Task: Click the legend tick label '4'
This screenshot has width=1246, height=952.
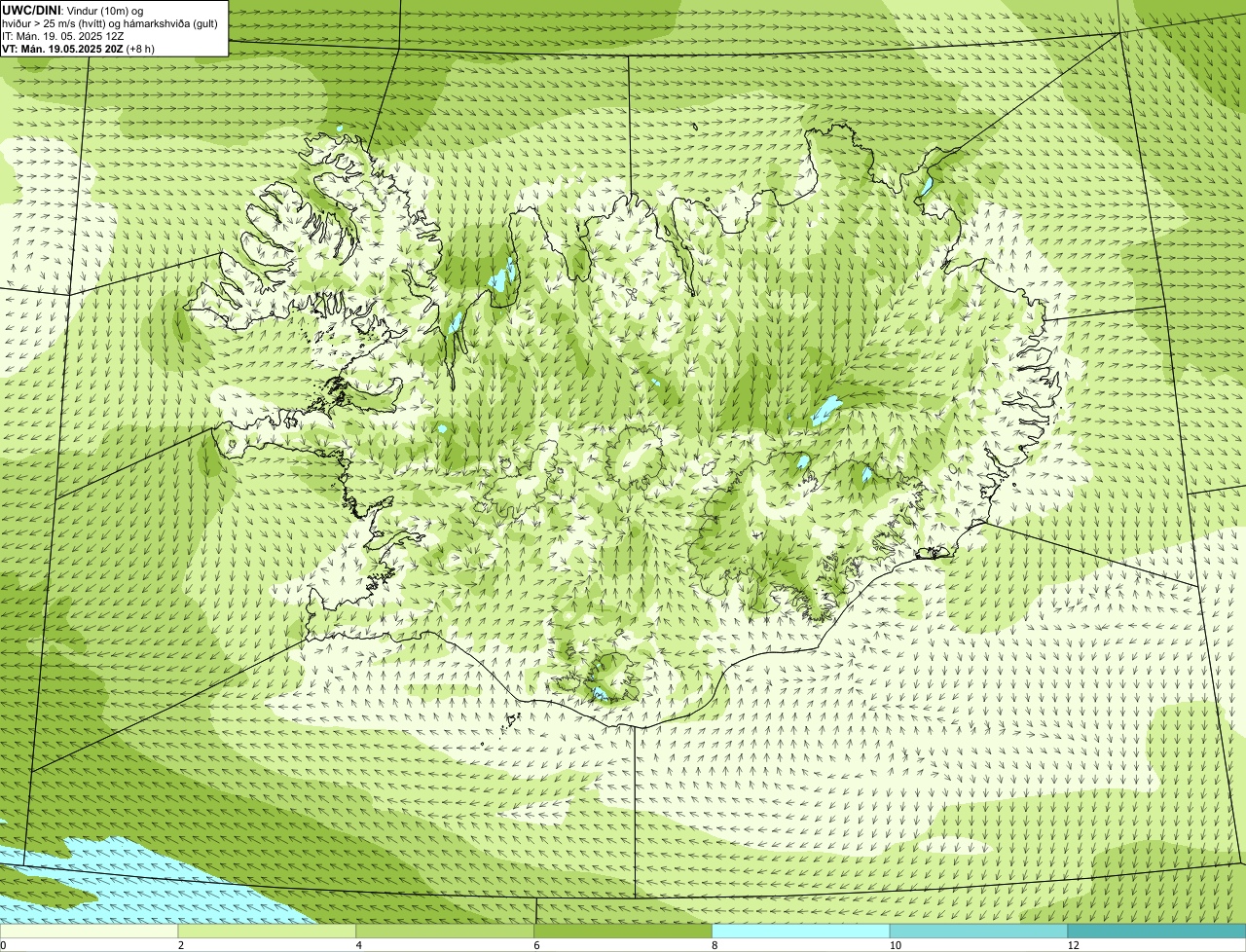Action: point(359,945)
